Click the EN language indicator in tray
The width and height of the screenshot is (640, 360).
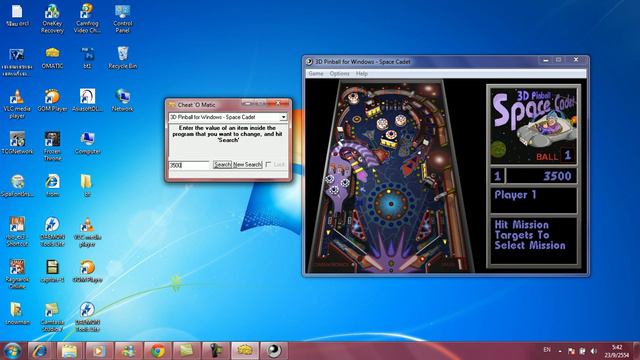(x=547, y=350)
